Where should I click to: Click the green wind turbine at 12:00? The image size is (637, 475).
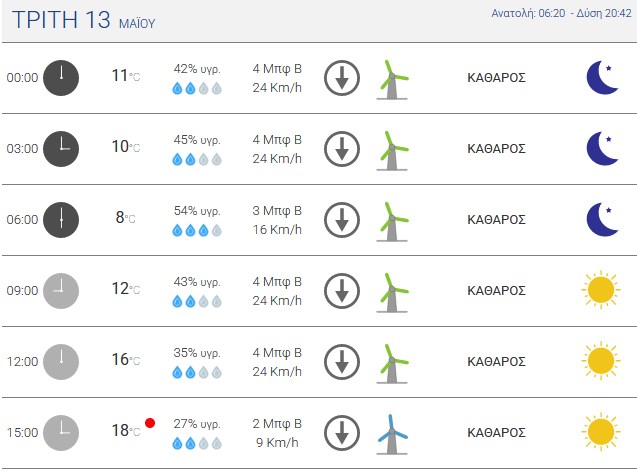392,363
